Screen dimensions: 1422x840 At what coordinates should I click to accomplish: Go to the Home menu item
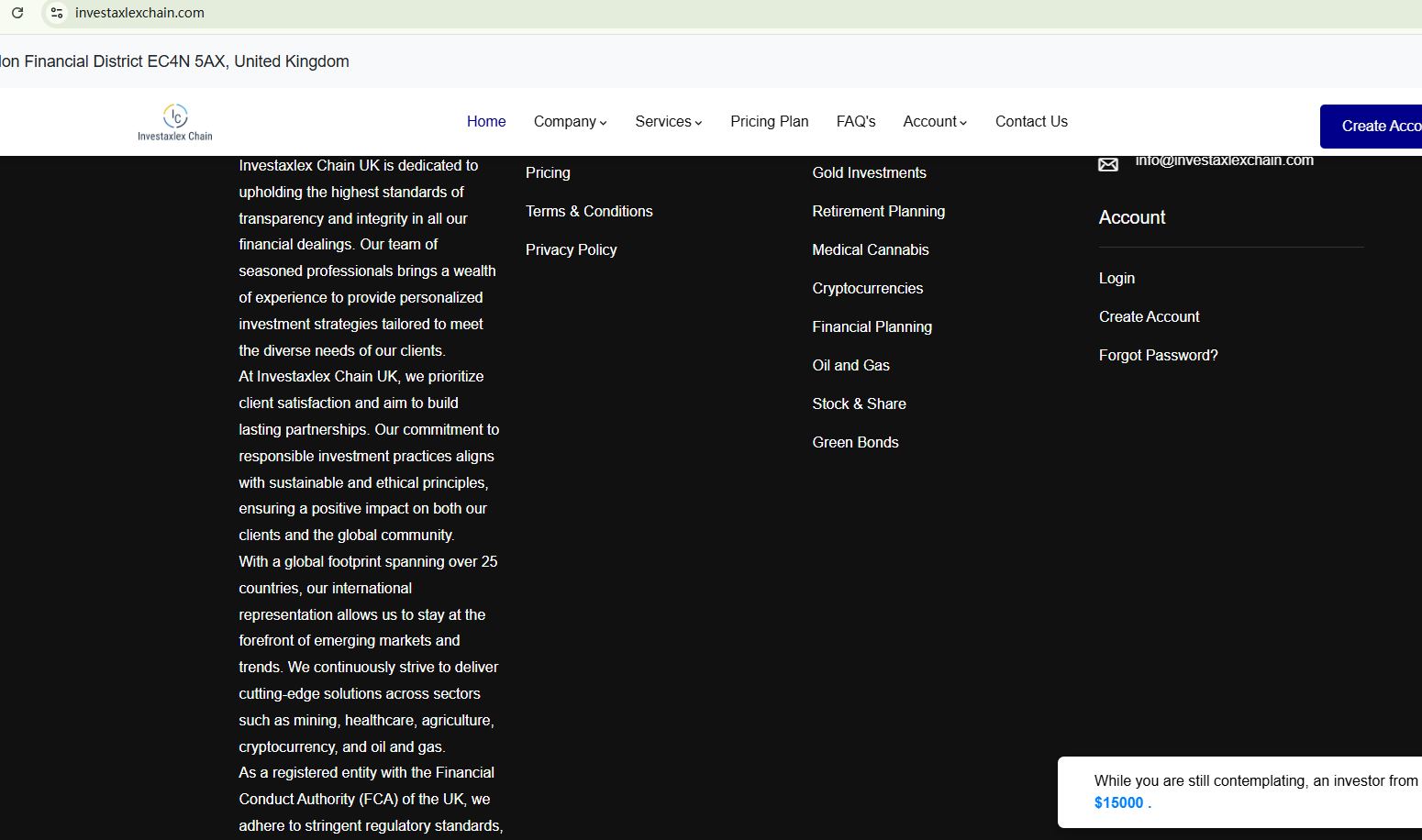click(486, 122)
